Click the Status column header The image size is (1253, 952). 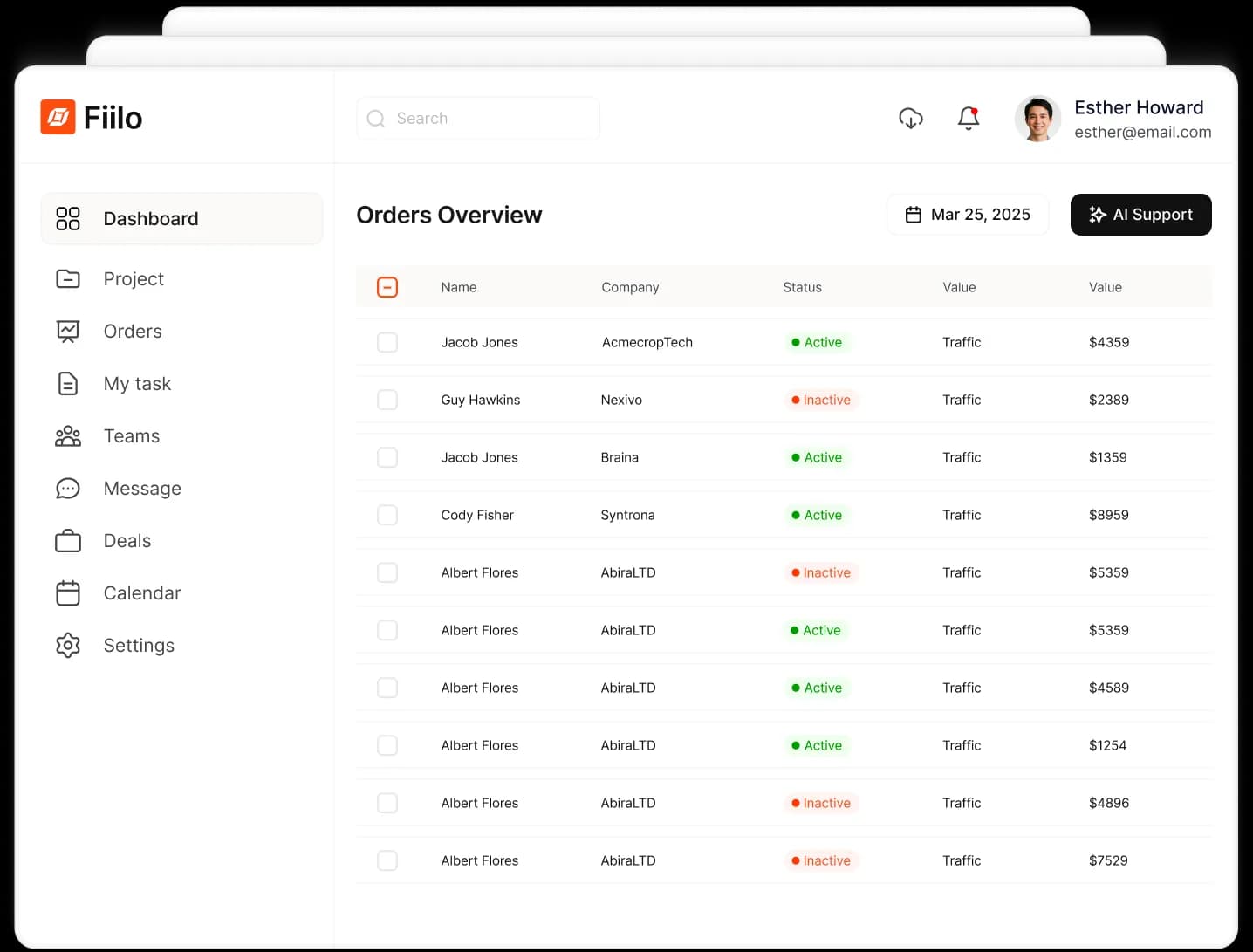802,287
